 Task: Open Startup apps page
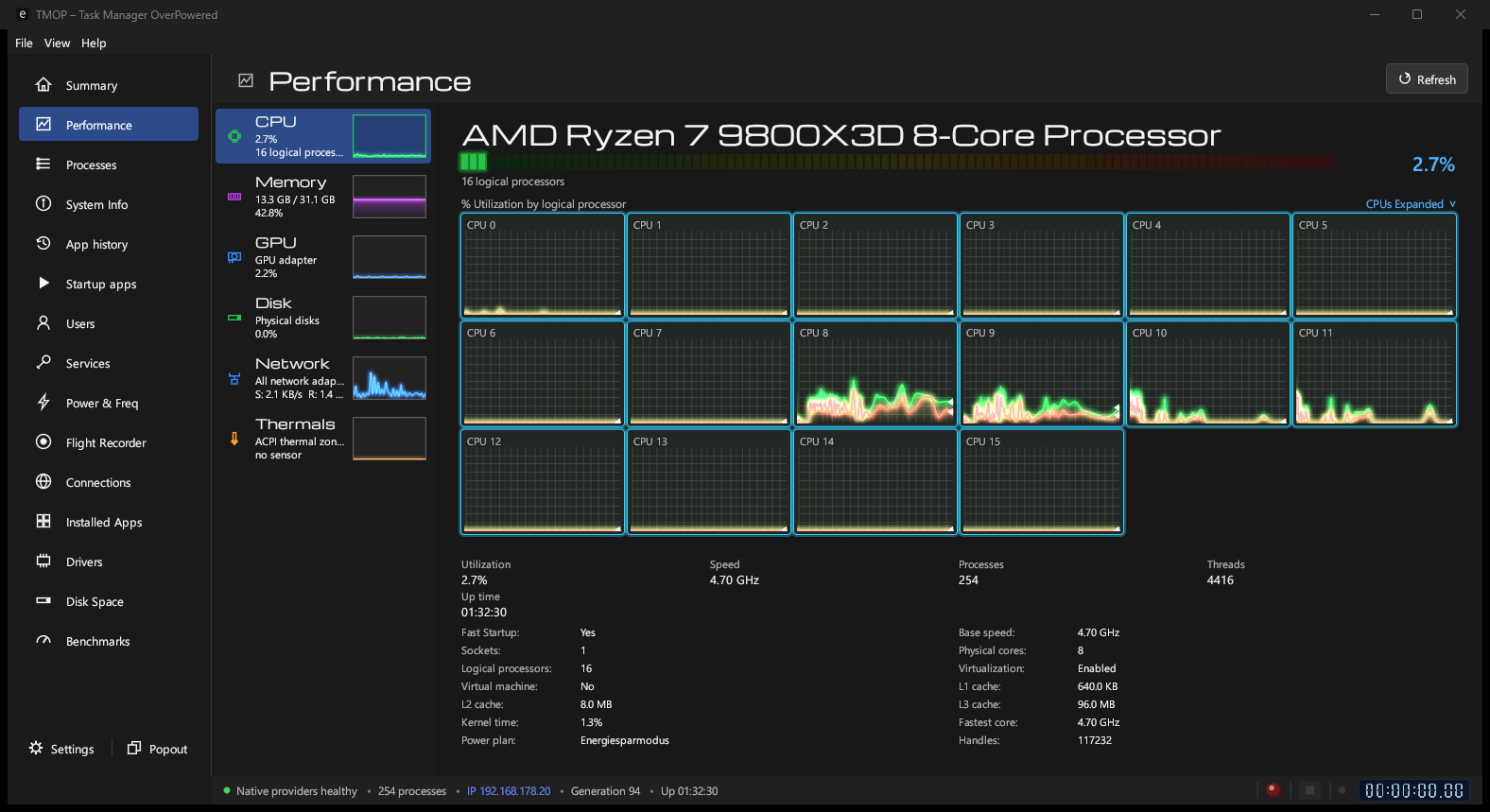tap(109, 284)
